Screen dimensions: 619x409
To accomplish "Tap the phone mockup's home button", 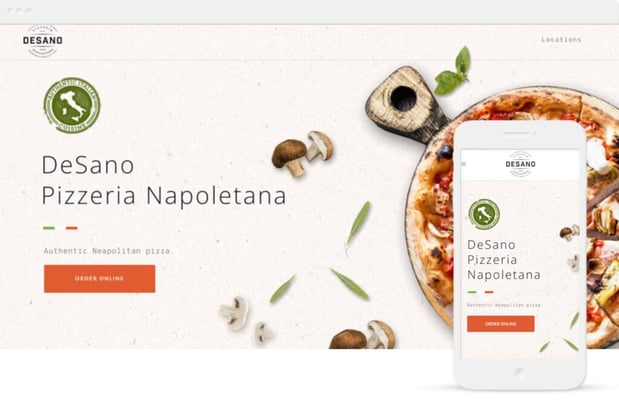I will (x=520, y=373).
